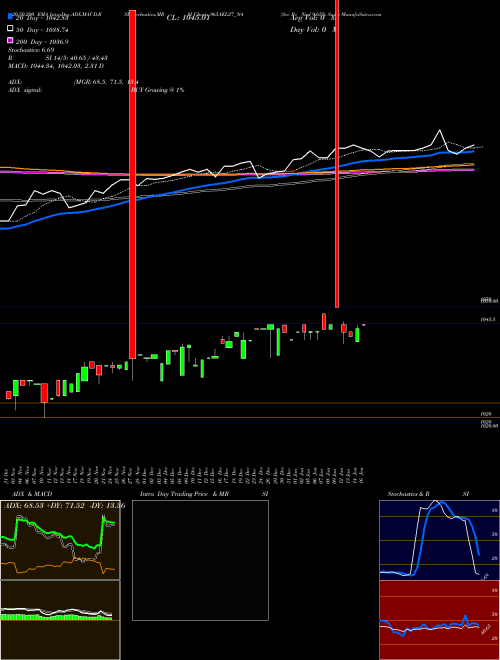Click the 'Day Vol: 0 M' text
Image resolution: width=500 pixels, height=660 pixels.
pyautogui.click(x=312, y=30)
